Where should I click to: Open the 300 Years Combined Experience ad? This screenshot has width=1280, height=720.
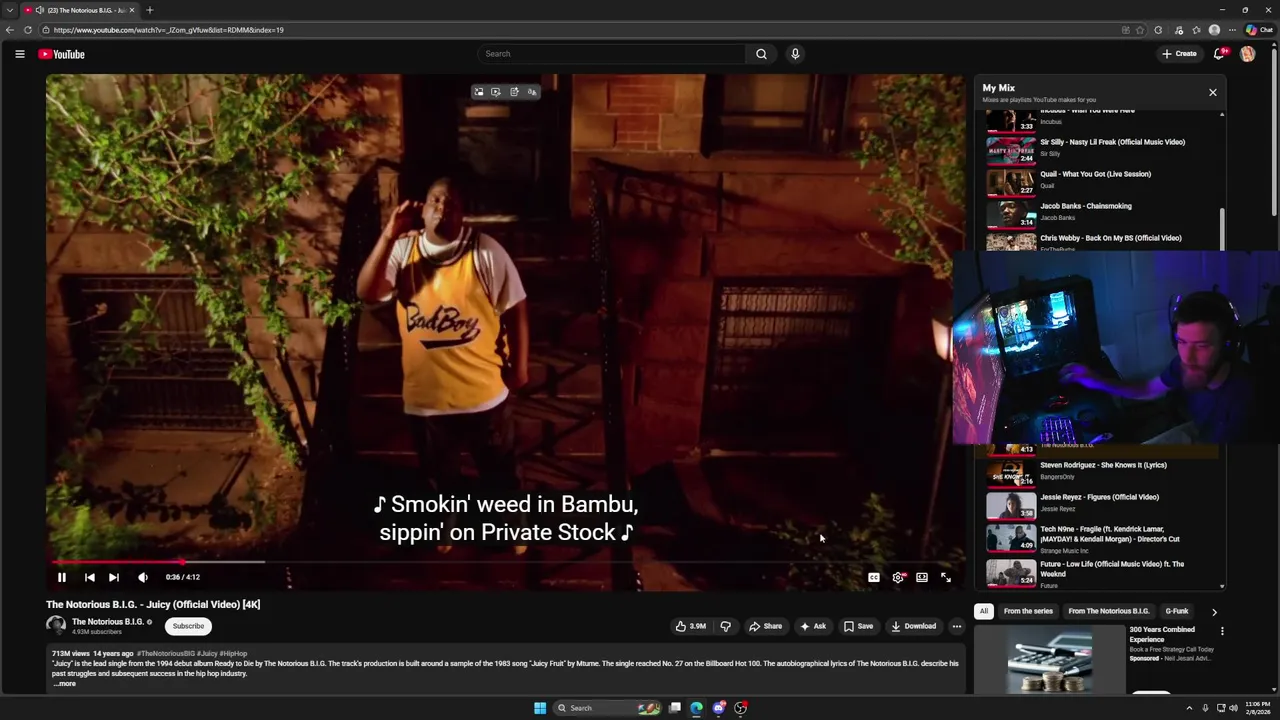tap(1162, 634)
